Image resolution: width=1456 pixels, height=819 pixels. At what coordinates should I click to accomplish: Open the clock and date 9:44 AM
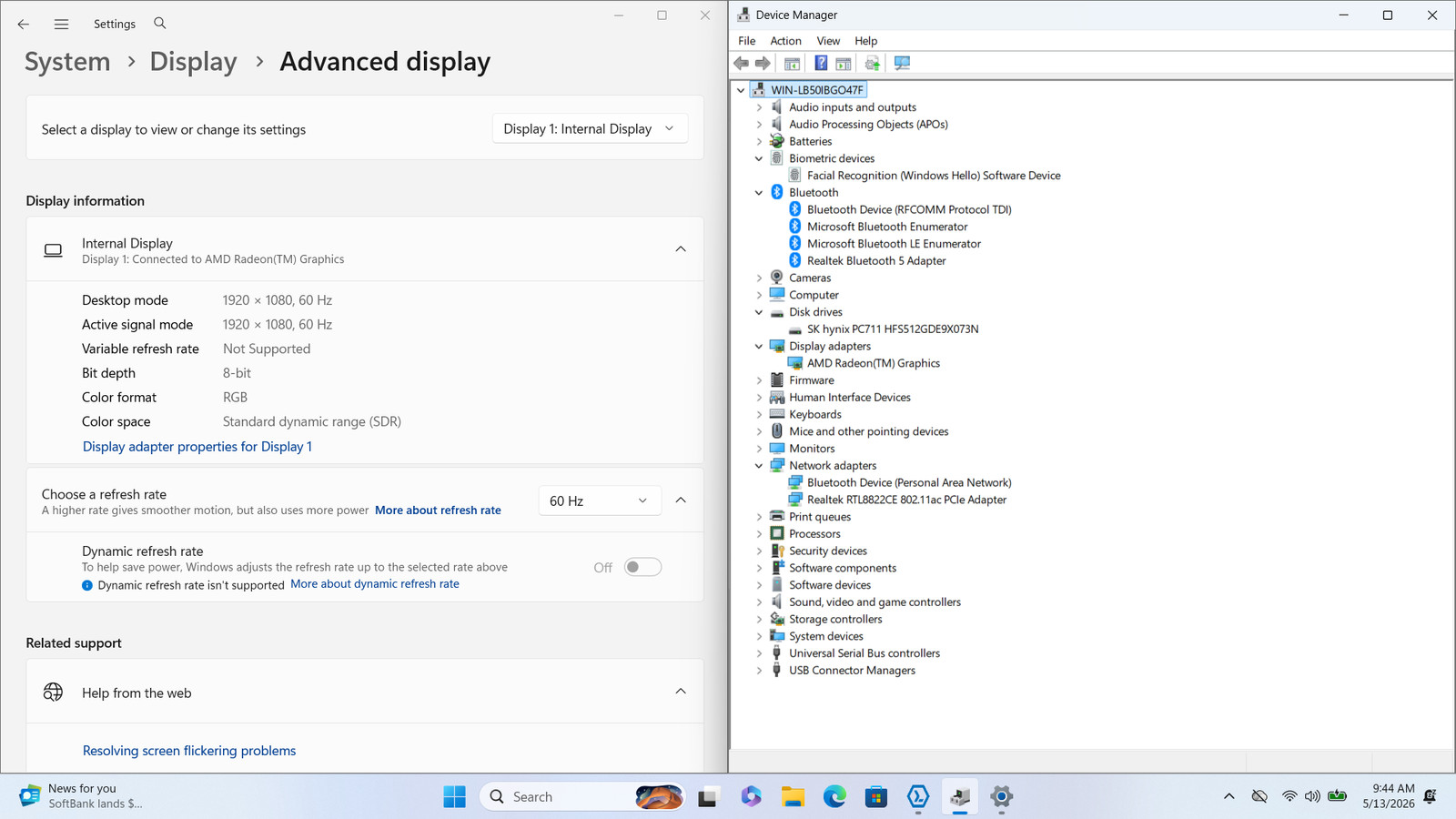(1388, 796)
